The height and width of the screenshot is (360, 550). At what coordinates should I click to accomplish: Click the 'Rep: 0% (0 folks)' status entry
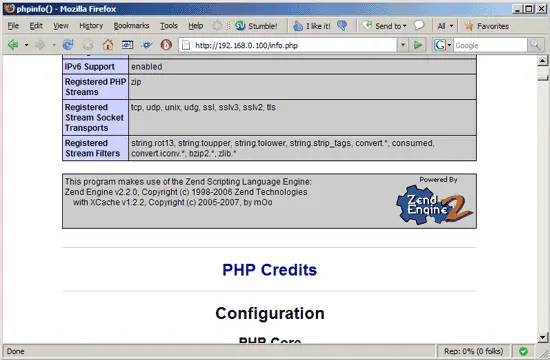pyautogui.click(x=474, y=351)
